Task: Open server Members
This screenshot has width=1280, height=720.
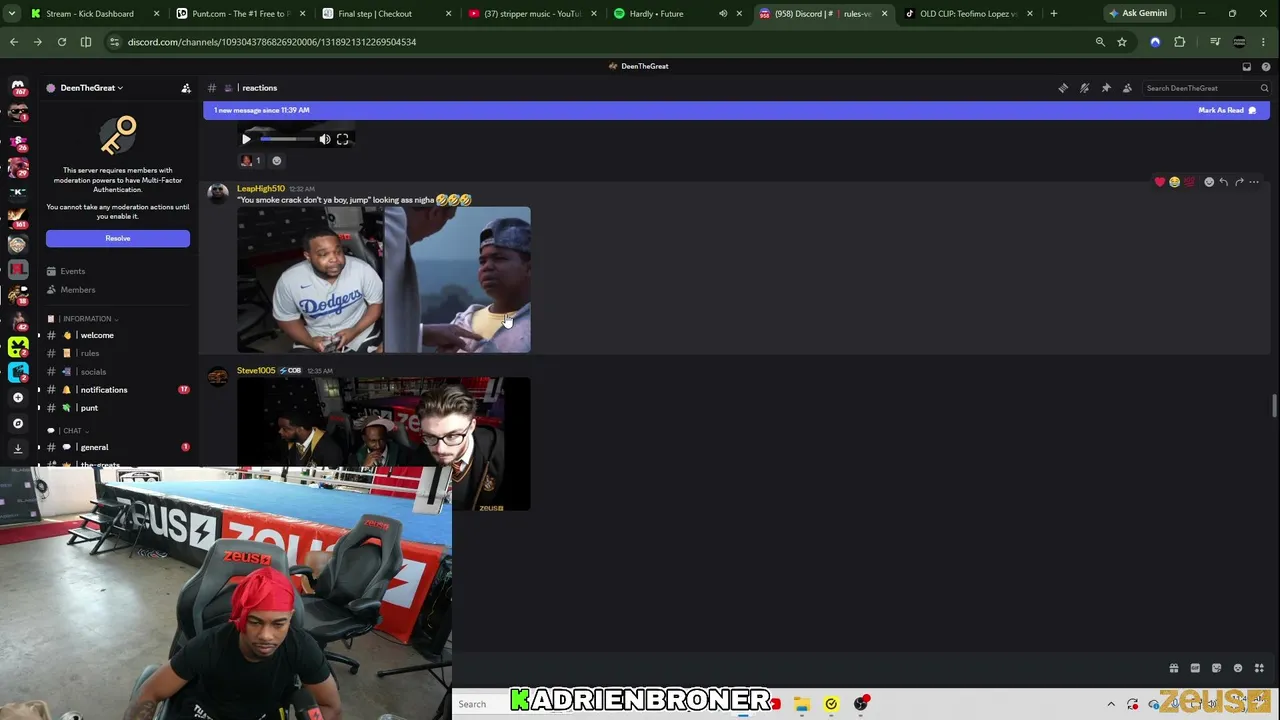Action: (118, 290)
